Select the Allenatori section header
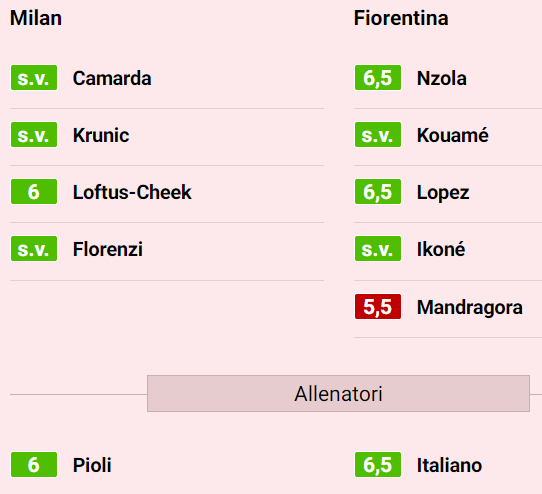542x494 pixels. (x=338, y=394)
